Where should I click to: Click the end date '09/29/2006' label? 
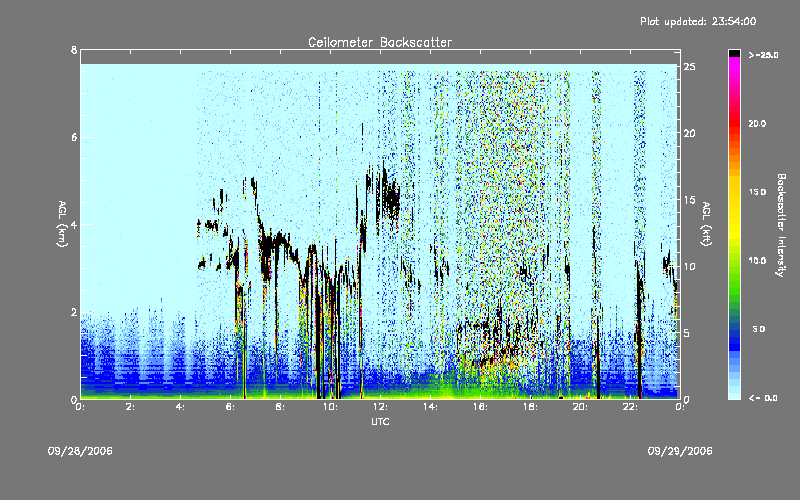pyautogui.click(x=680, y=451)
